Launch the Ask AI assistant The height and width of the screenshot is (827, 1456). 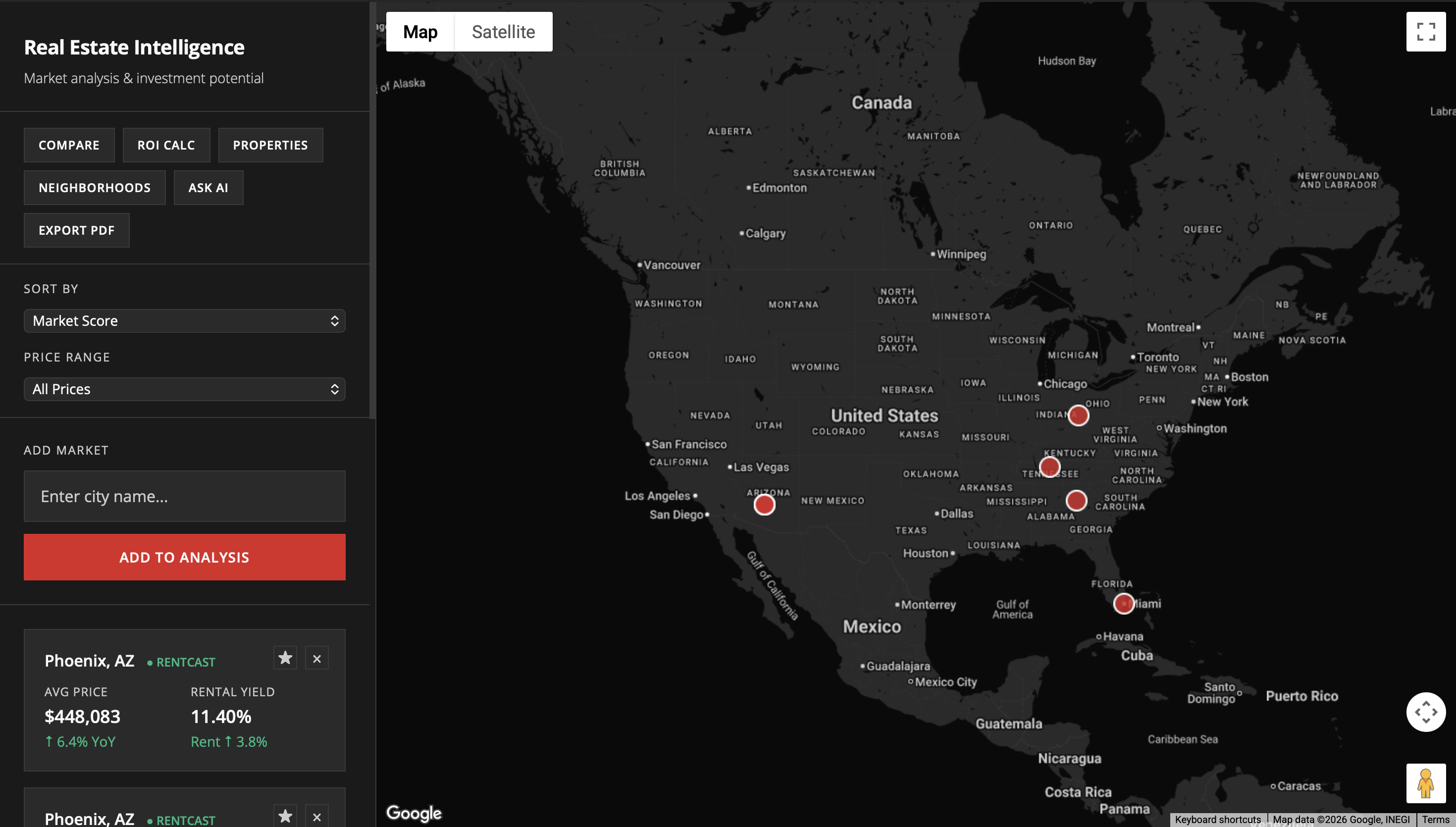tap(208, 188)
